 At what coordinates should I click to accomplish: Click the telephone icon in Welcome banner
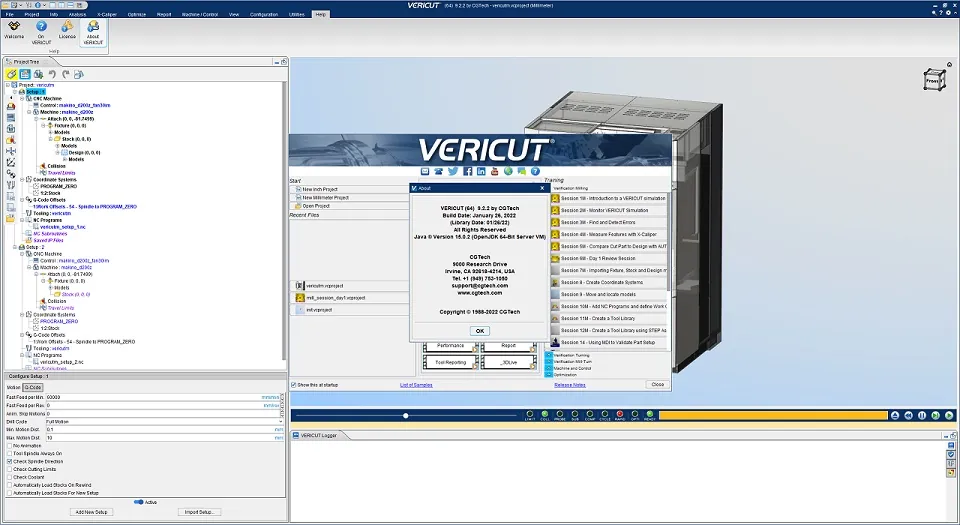438,171
